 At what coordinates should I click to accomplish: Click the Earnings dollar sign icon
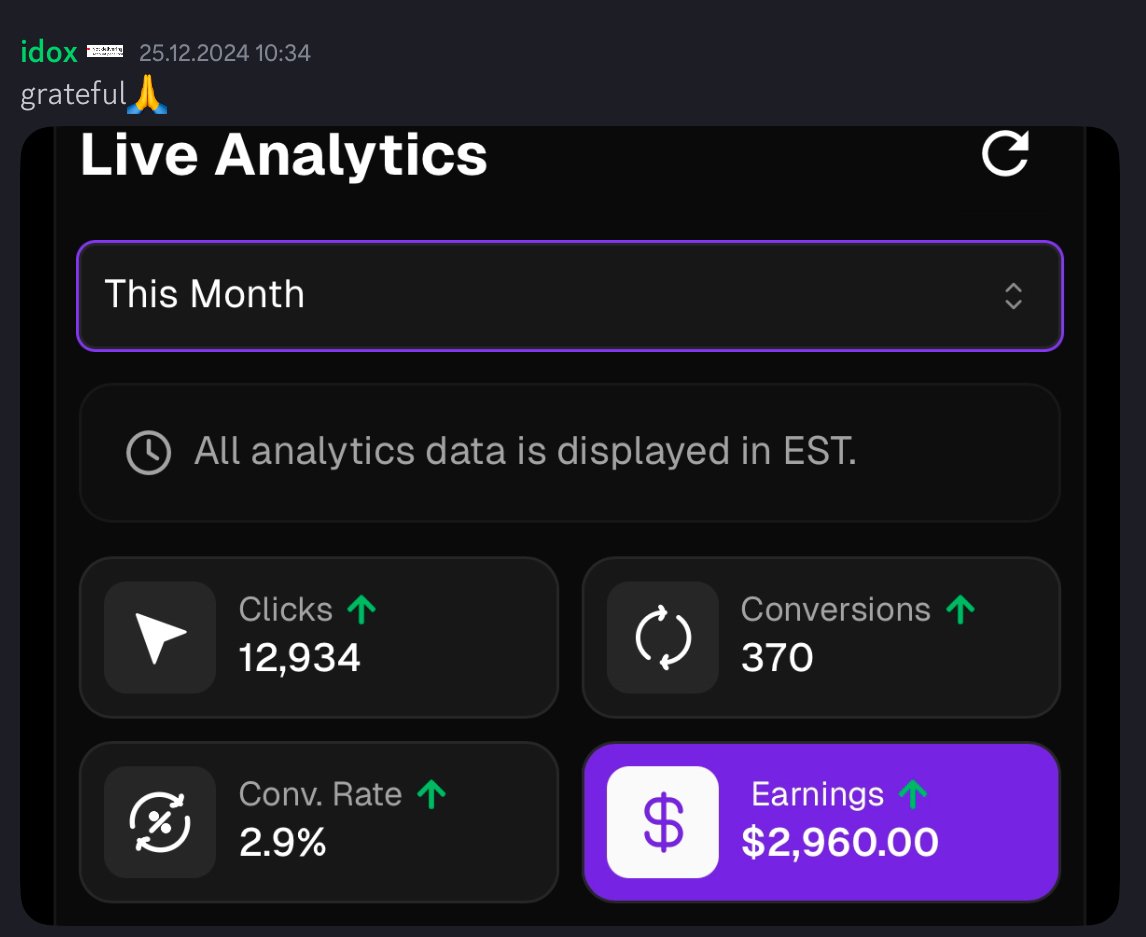(x=663, y=822)
